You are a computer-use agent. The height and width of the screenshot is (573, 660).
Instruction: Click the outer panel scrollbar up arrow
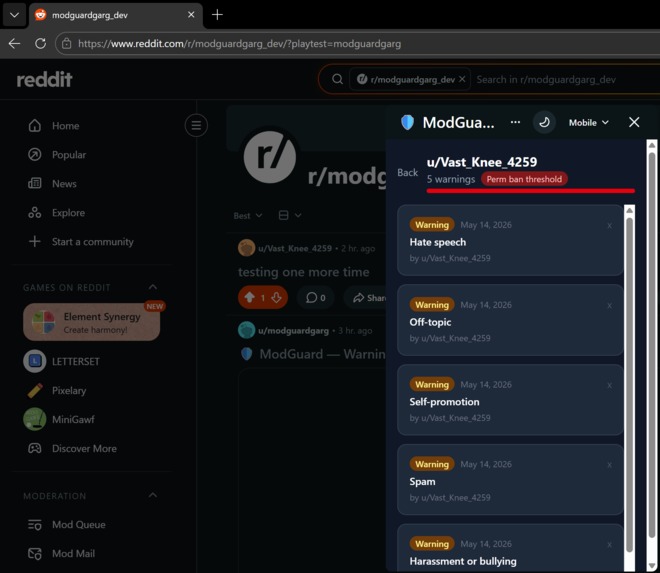652,145
